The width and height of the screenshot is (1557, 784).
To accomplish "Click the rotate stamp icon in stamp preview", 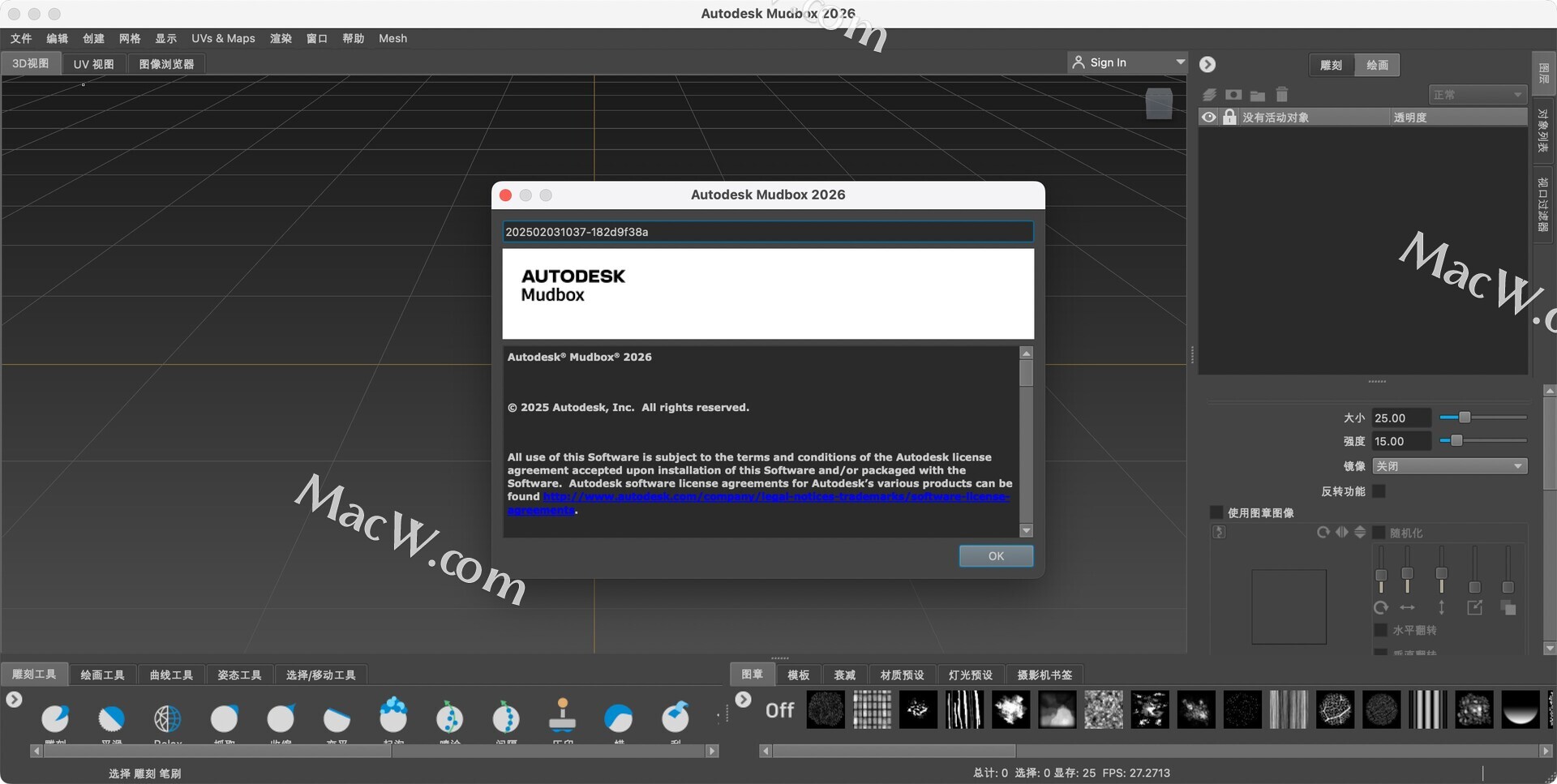I will [x=1323, y=533].
